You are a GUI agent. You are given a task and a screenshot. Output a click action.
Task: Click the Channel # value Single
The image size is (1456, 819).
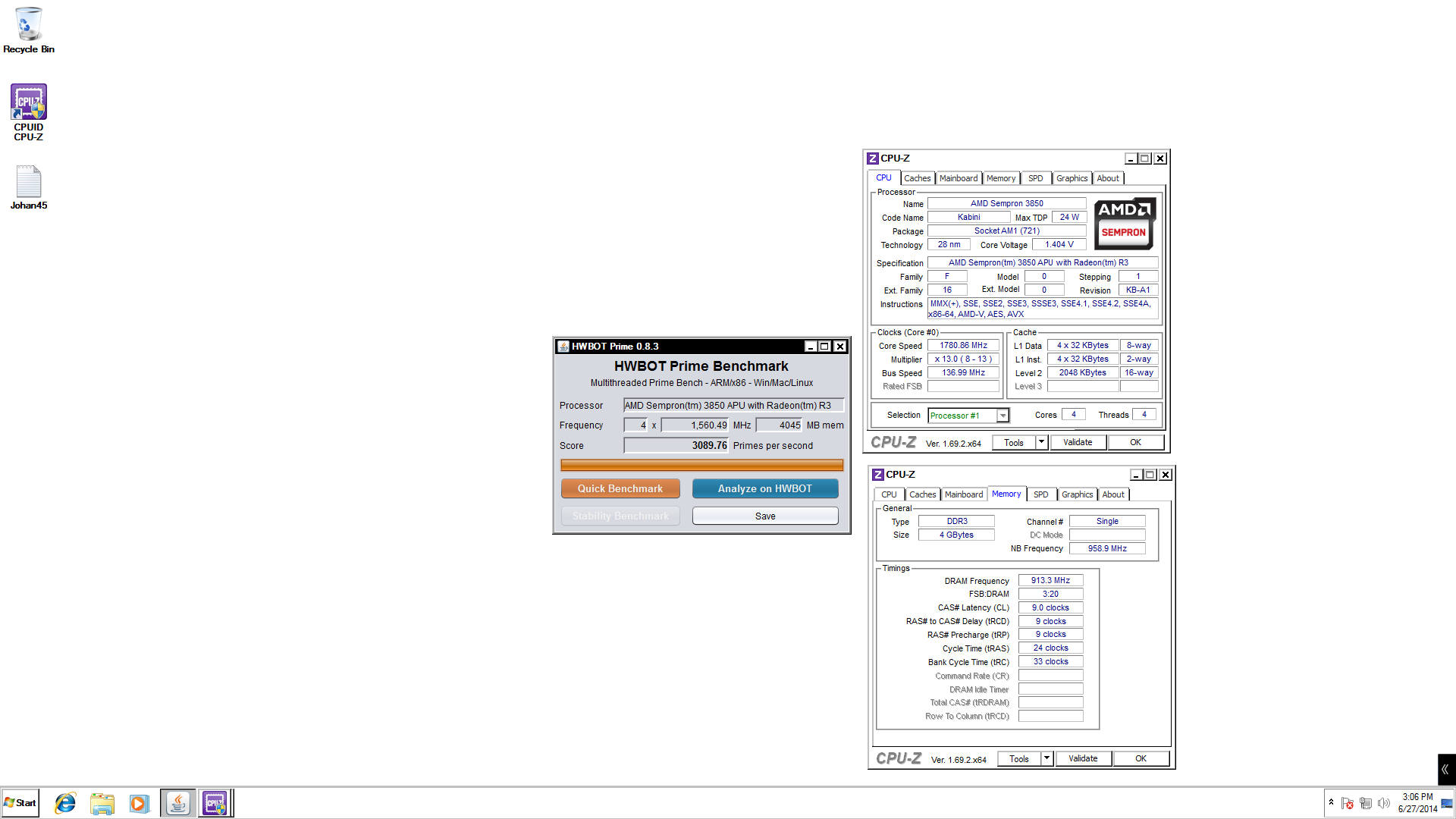point(1107,522)
